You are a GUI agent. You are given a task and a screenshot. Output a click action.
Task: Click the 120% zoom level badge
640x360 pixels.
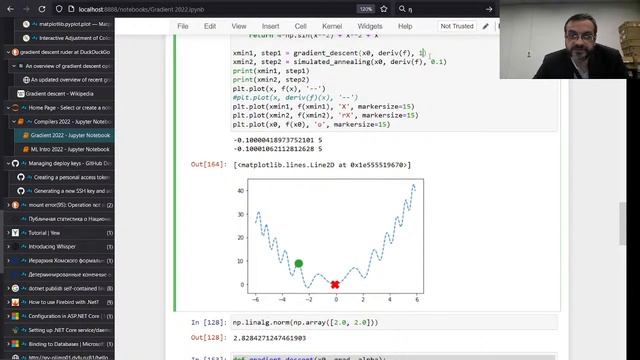point(365,9)
